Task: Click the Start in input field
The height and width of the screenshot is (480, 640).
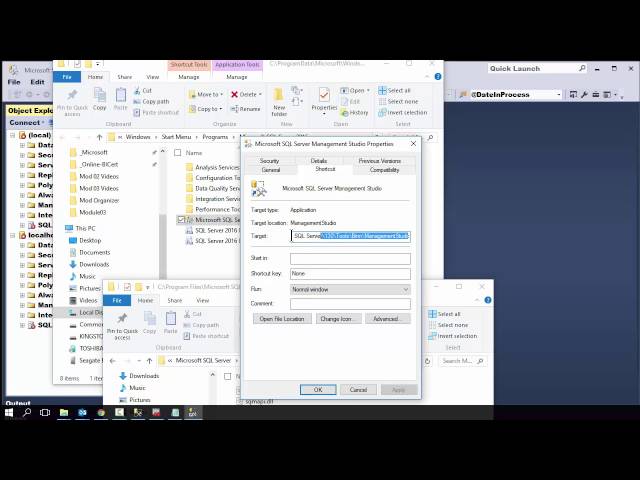Action: pyautogui.click(x=350, y=258)
